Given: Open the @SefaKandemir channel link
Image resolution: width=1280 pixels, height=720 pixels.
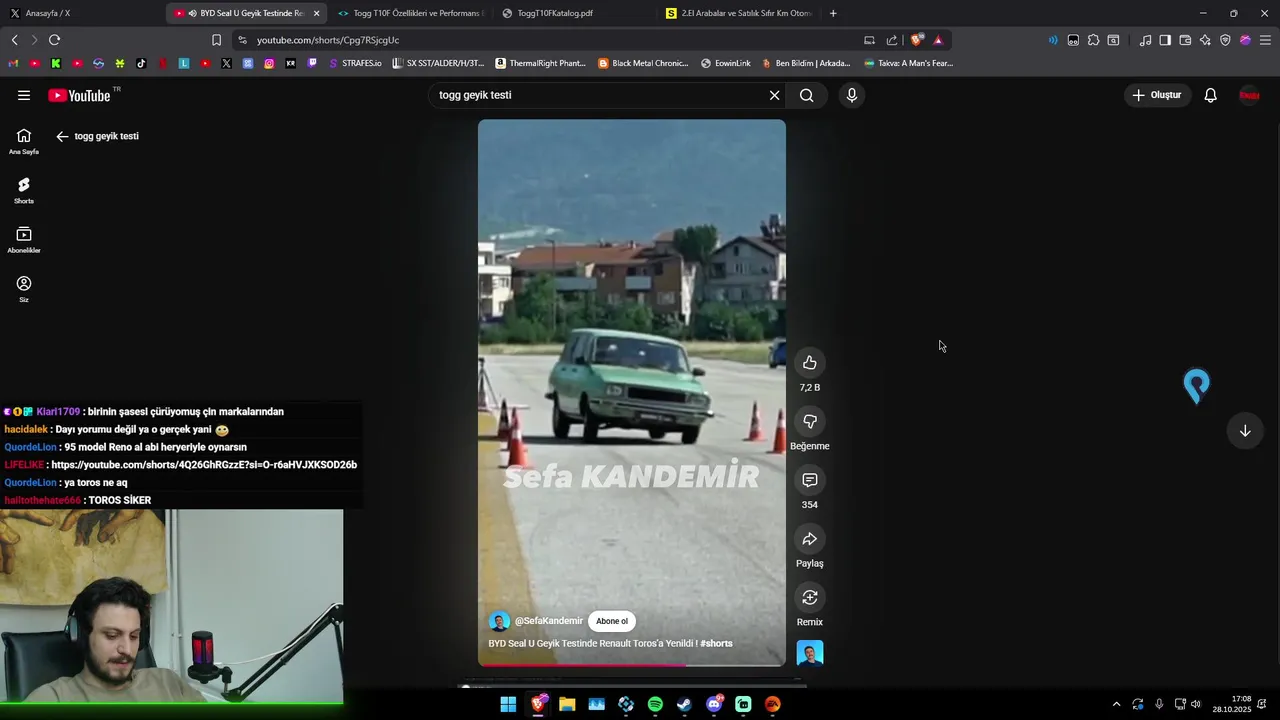Looking at the screenshot, I should coord(549,621).
